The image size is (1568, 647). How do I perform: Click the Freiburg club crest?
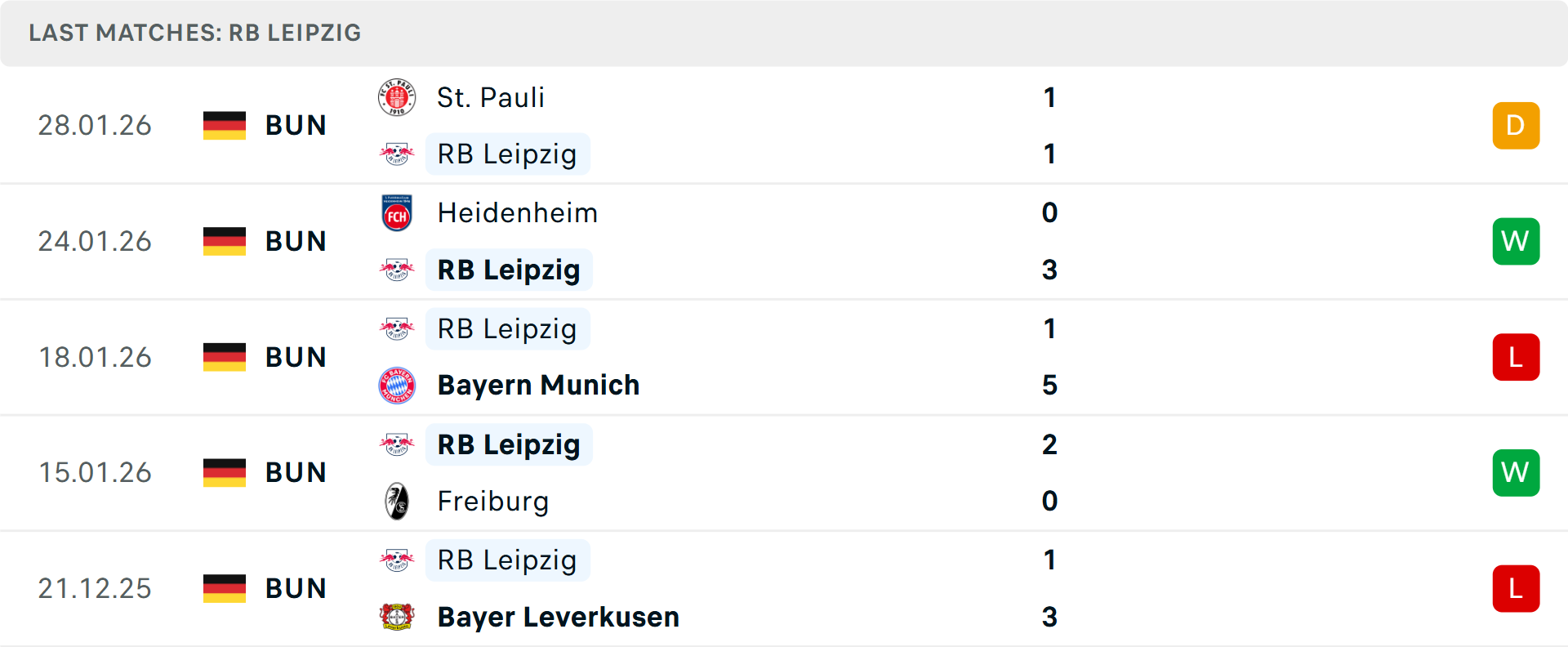pos(397,502)
